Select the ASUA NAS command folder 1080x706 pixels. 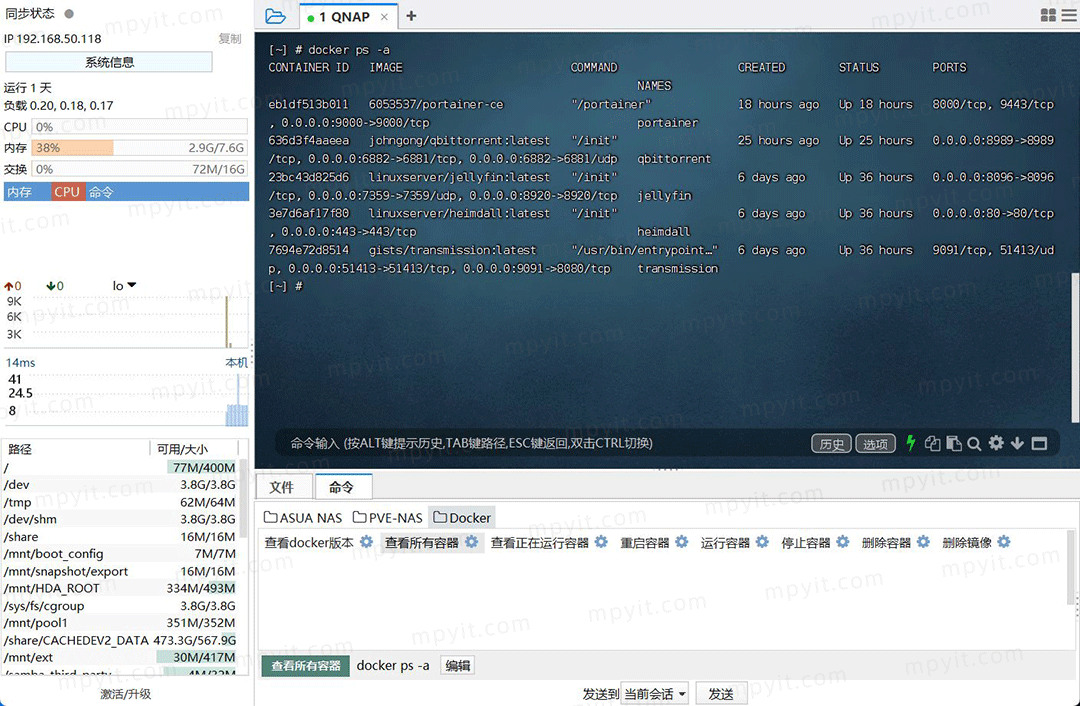302,517
